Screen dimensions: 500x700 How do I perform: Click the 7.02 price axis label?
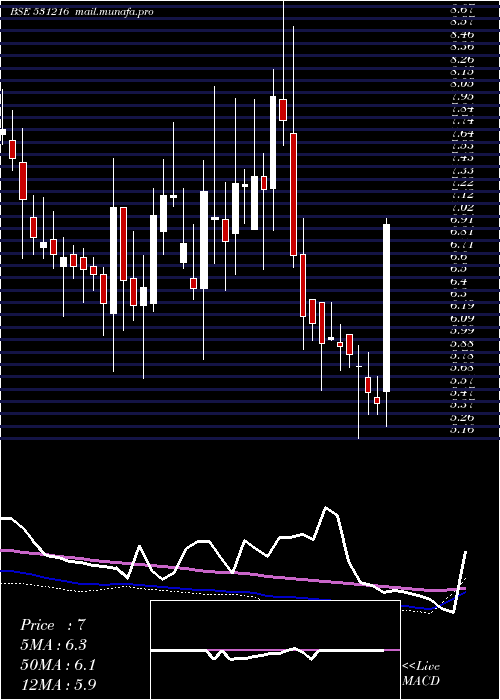[x=462, y=208]
